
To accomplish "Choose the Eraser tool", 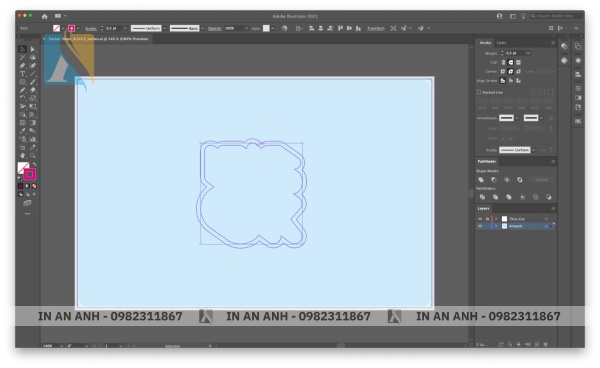I will click(x=33, y=90).
